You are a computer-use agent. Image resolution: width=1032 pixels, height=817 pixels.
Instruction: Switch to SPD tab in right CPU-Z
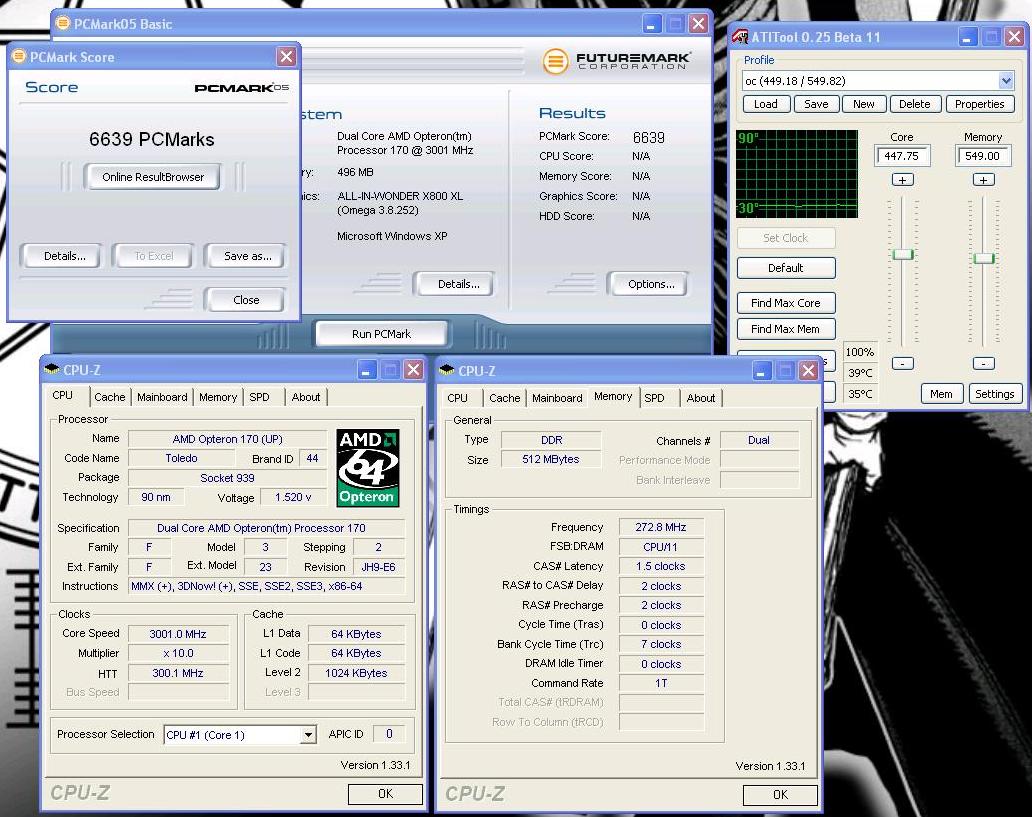[x=654, y=398]
